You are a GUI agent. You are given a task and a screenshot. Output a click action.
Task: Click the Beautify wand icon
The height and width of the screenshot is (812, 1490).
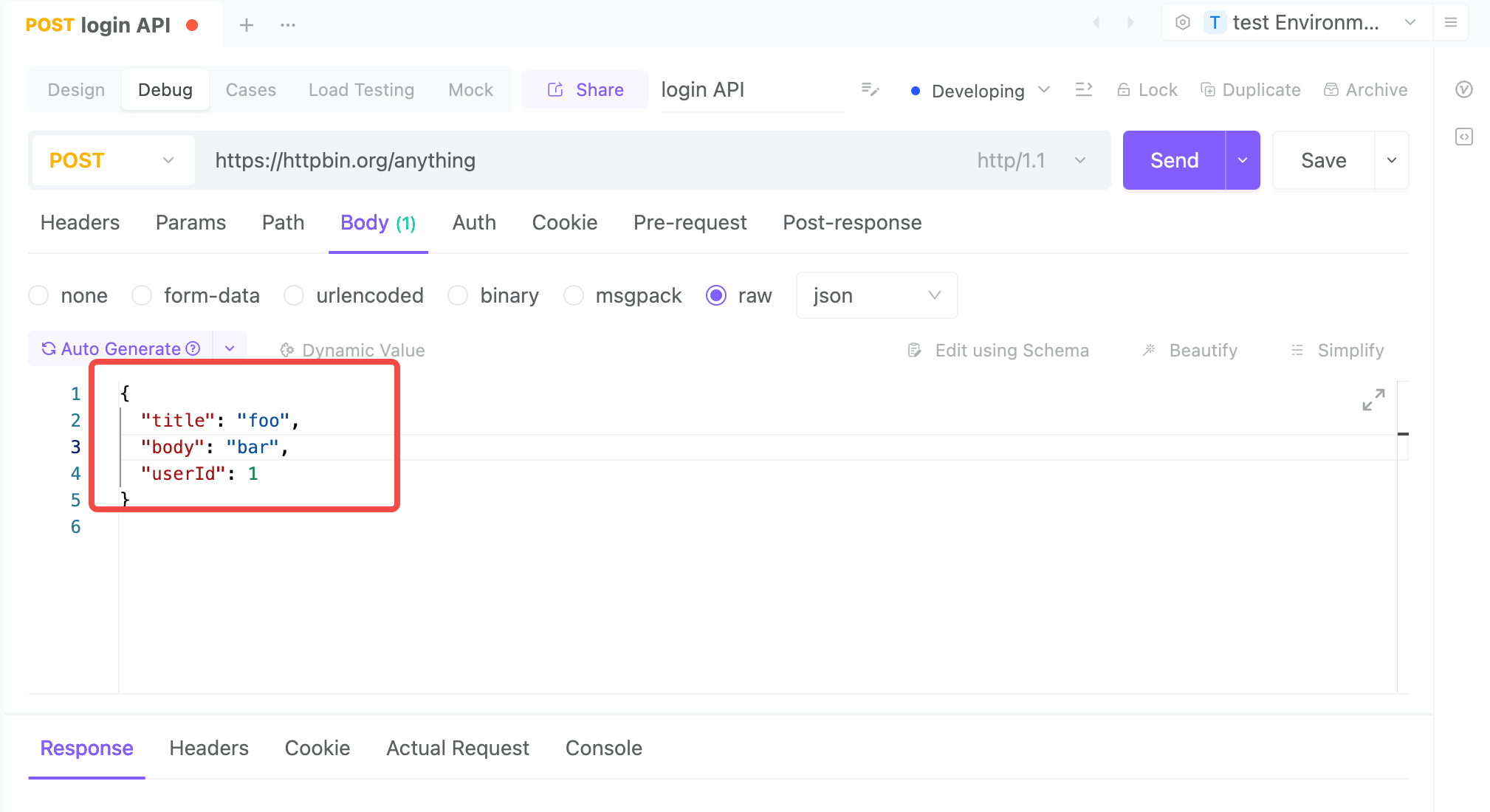click(1149, 350)
